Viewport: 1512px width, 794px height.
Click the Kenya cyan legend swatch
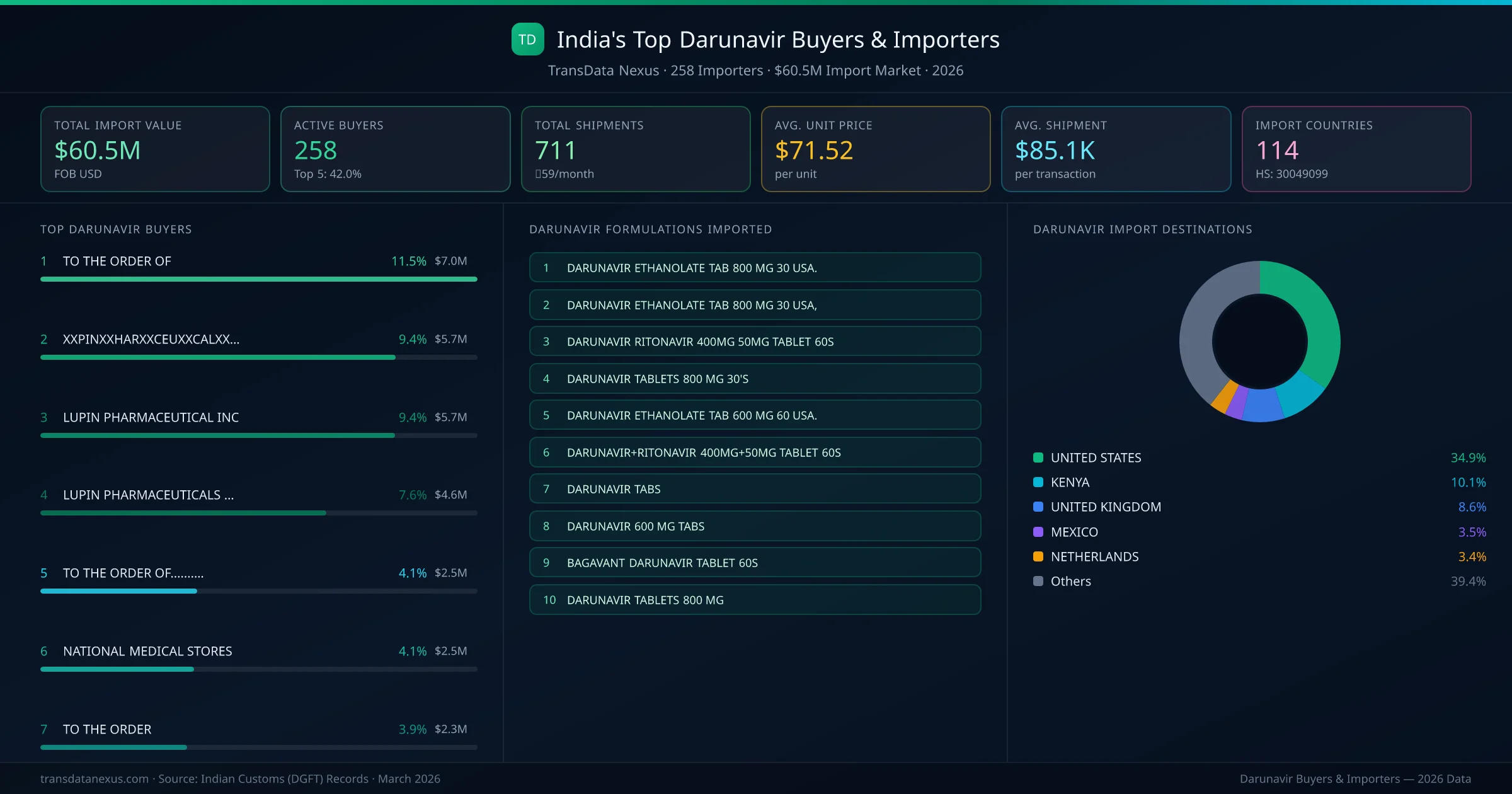[1038, 482]
